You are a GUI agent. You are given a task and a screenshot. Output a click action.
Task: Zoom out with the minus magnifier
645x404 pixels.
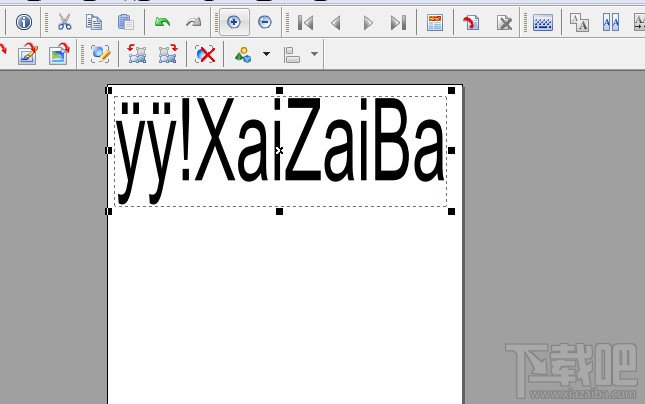[x=265, y=22]
